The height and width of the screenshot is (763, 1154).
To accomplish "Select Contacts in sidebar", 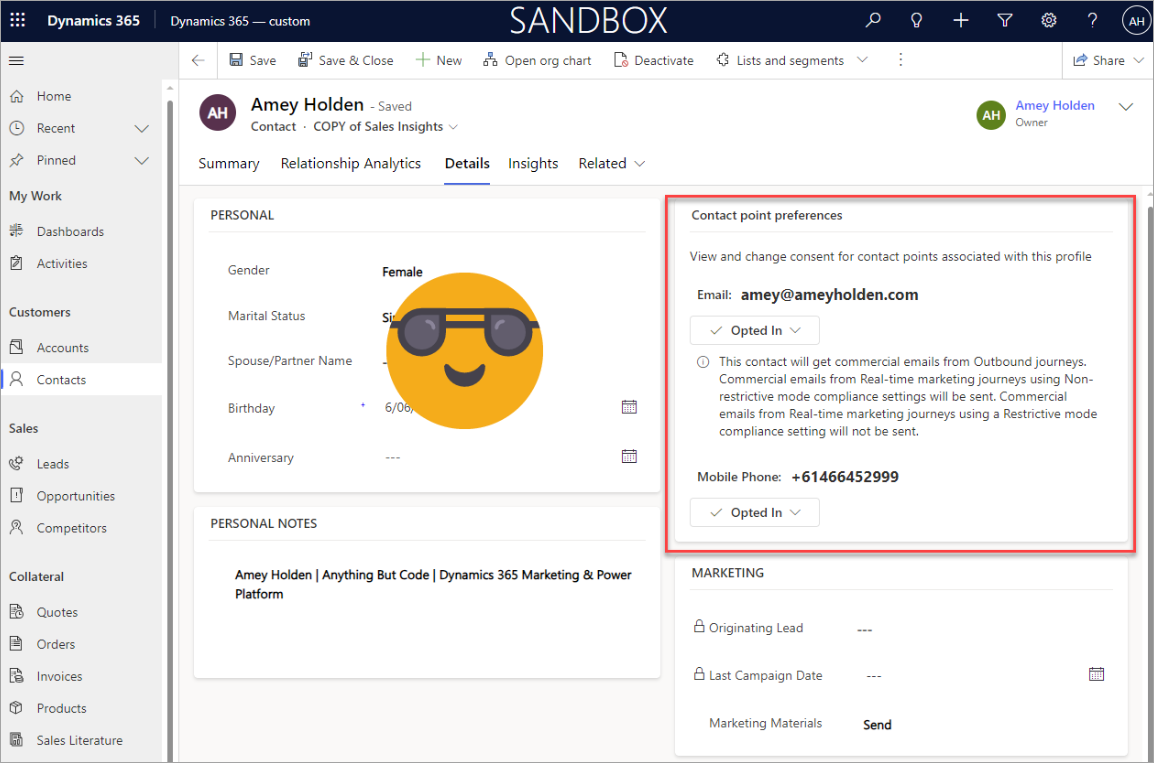I will [x=81, y=380].
